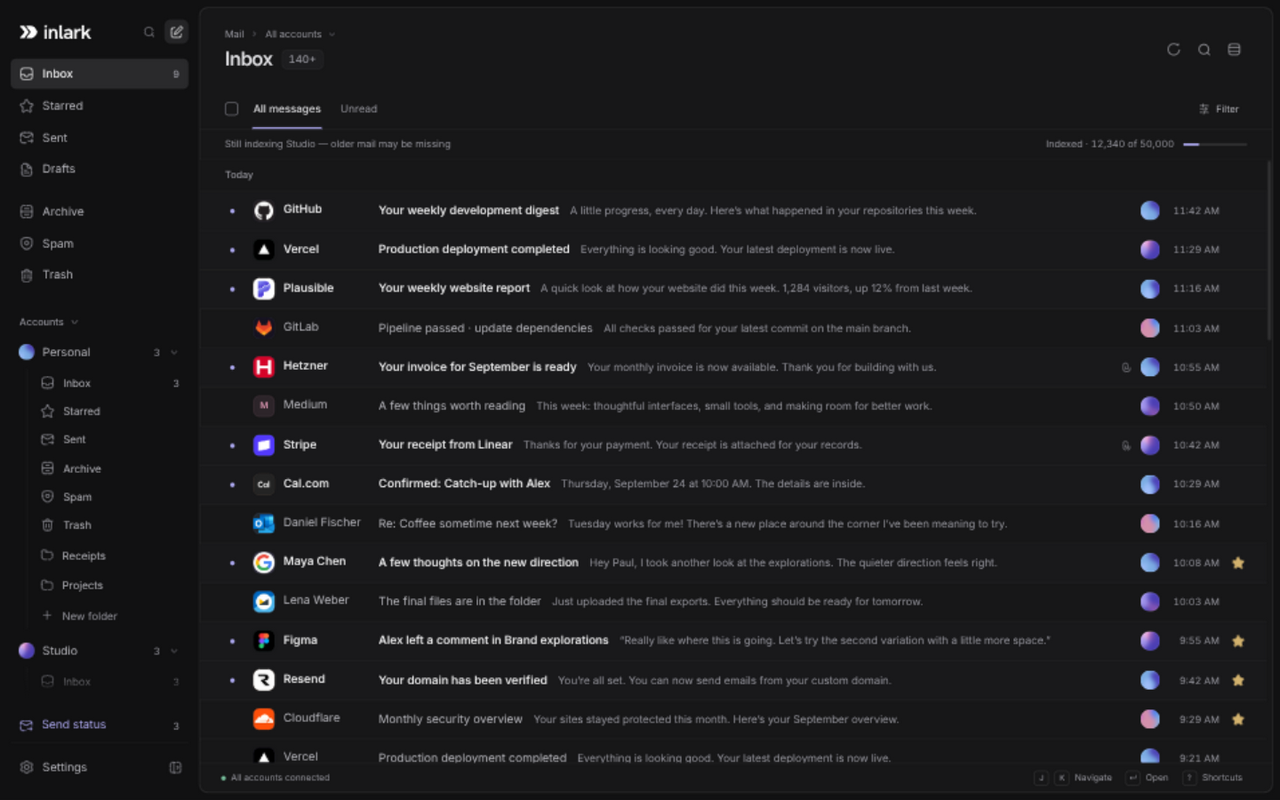Image resolution: width=1280 pixels, height=800 pixels.
Task: Open the All accounts breadcrumb dropdown
Action: (300, 34)
